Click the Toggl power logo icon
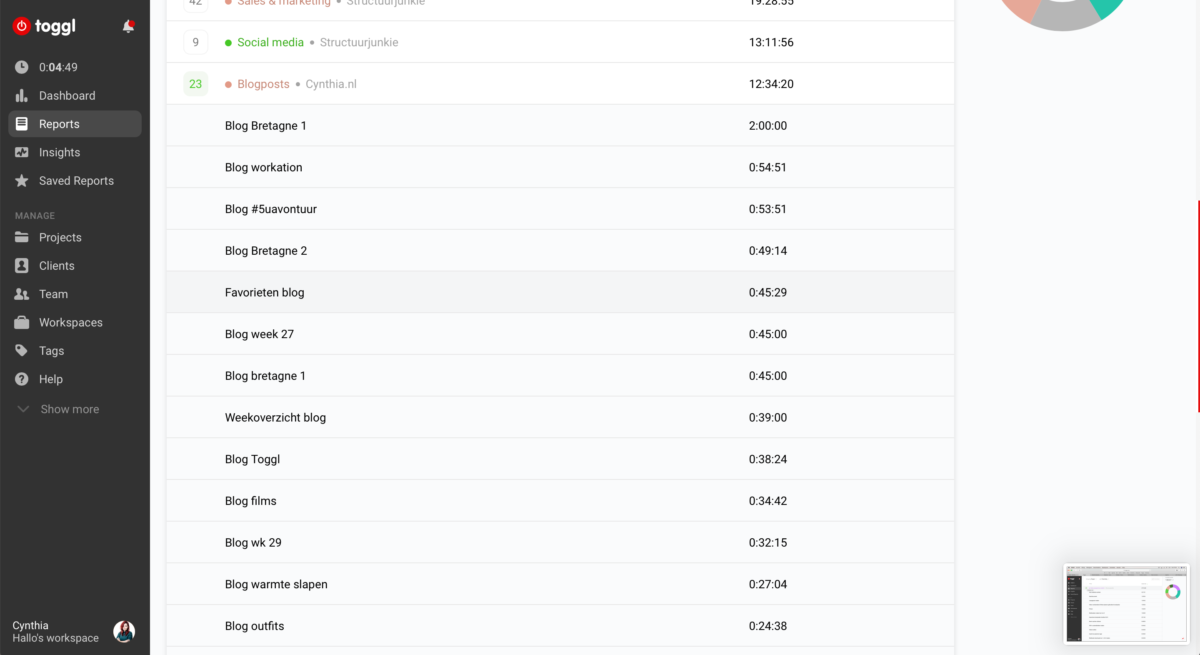Screen dimensions: 1200x655 click(x=21, y=27)
